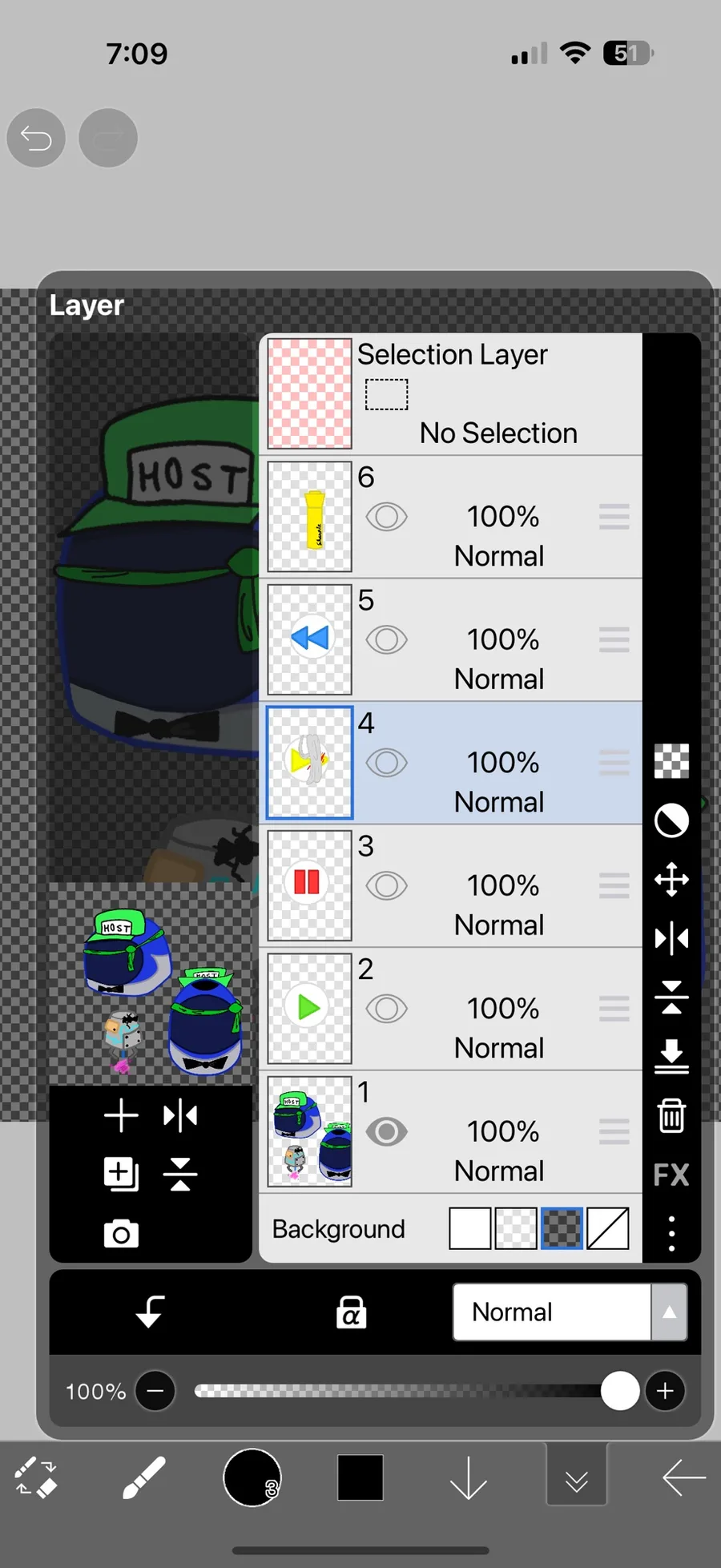721x1568 pixels.
Task: Select layer 4 thumbnail
Action: coord(309,763)
